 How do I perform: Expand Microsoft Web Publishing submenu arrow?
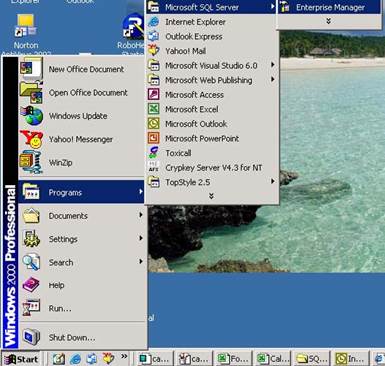click(273, 79)
